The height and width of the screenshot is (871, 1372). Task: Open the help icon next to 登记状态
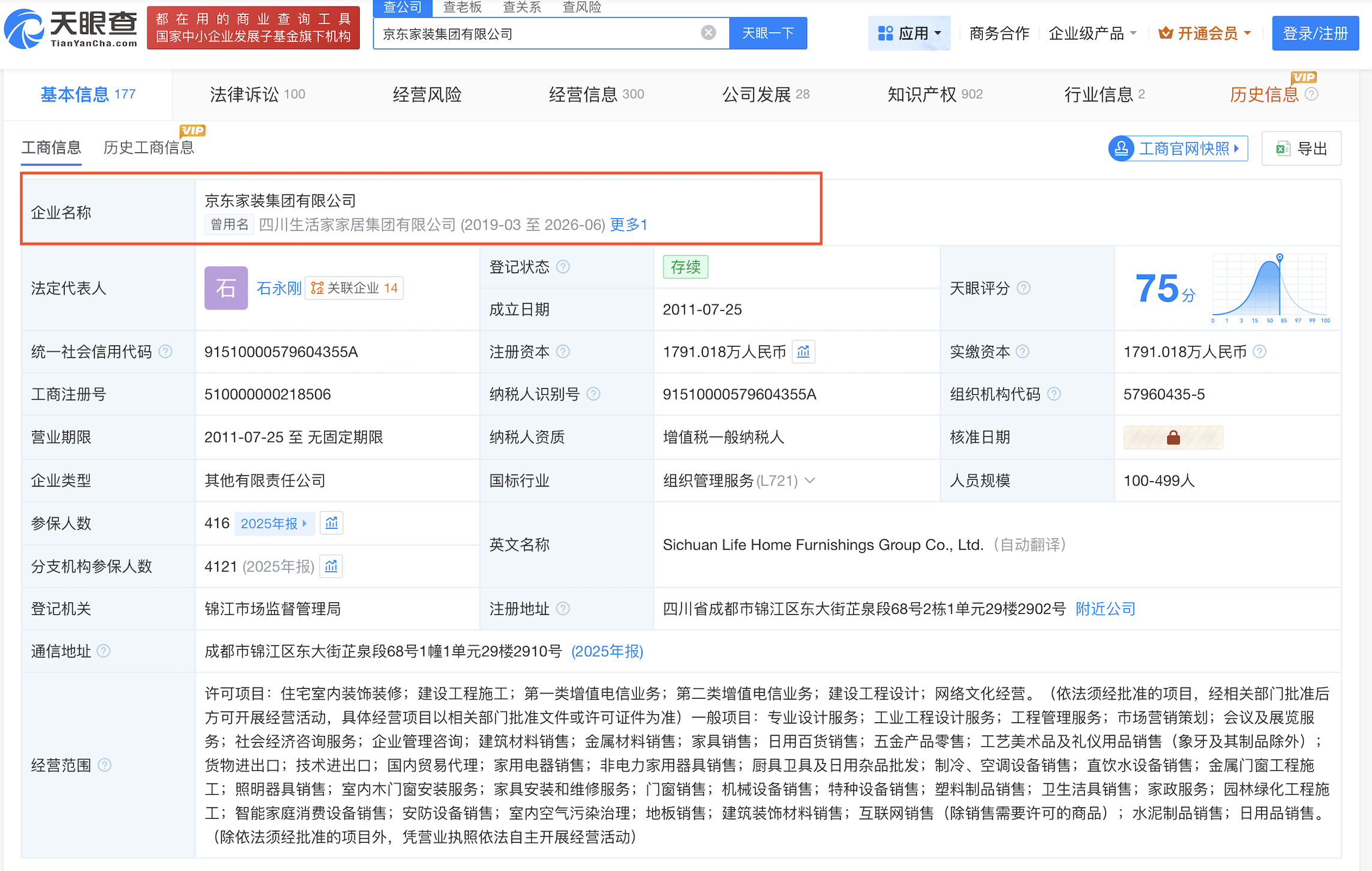pyautogui.click(x=562, y=267)
